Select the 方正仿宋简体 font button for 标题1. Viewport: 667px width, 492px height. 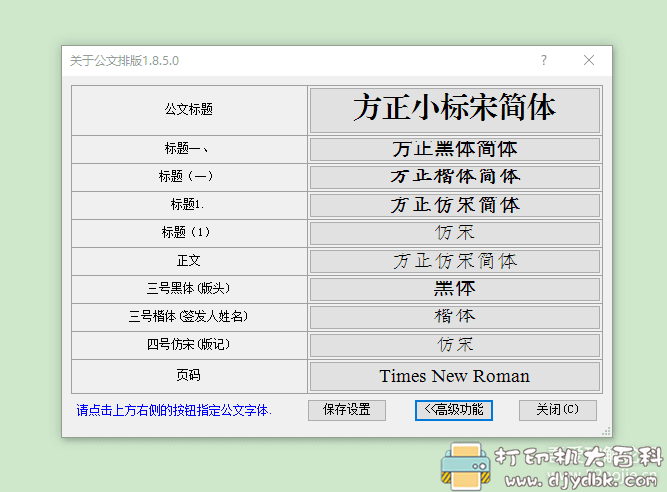point(455,205)
